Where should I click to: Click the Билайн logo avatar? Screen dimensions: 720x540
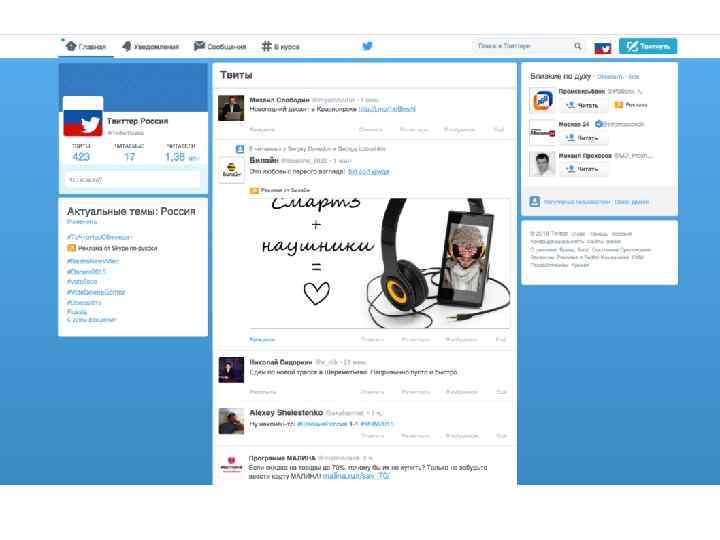pos(231,170)
